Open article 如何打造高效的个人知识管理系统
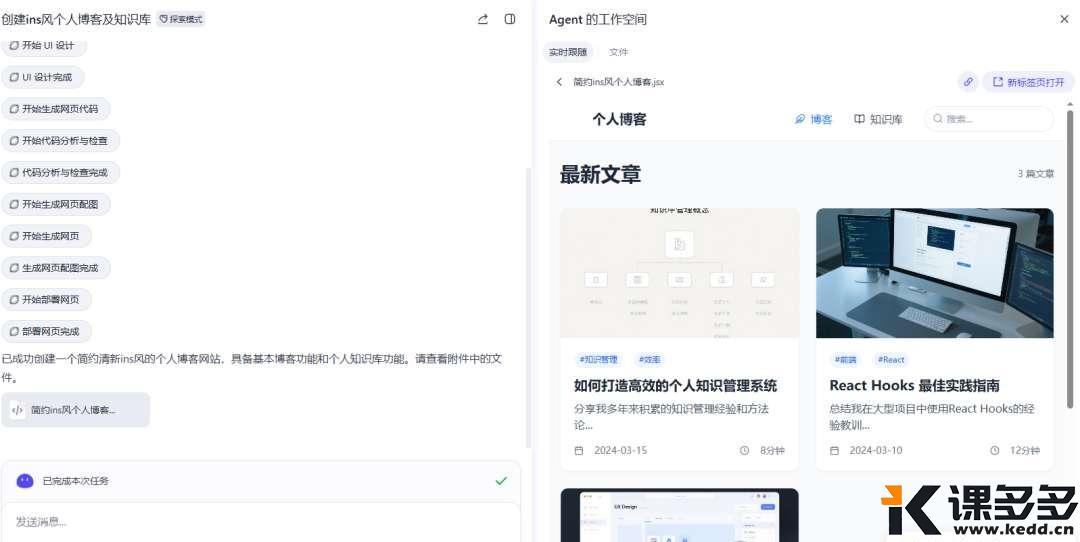 pyautogui.click(x=675, y=386)
